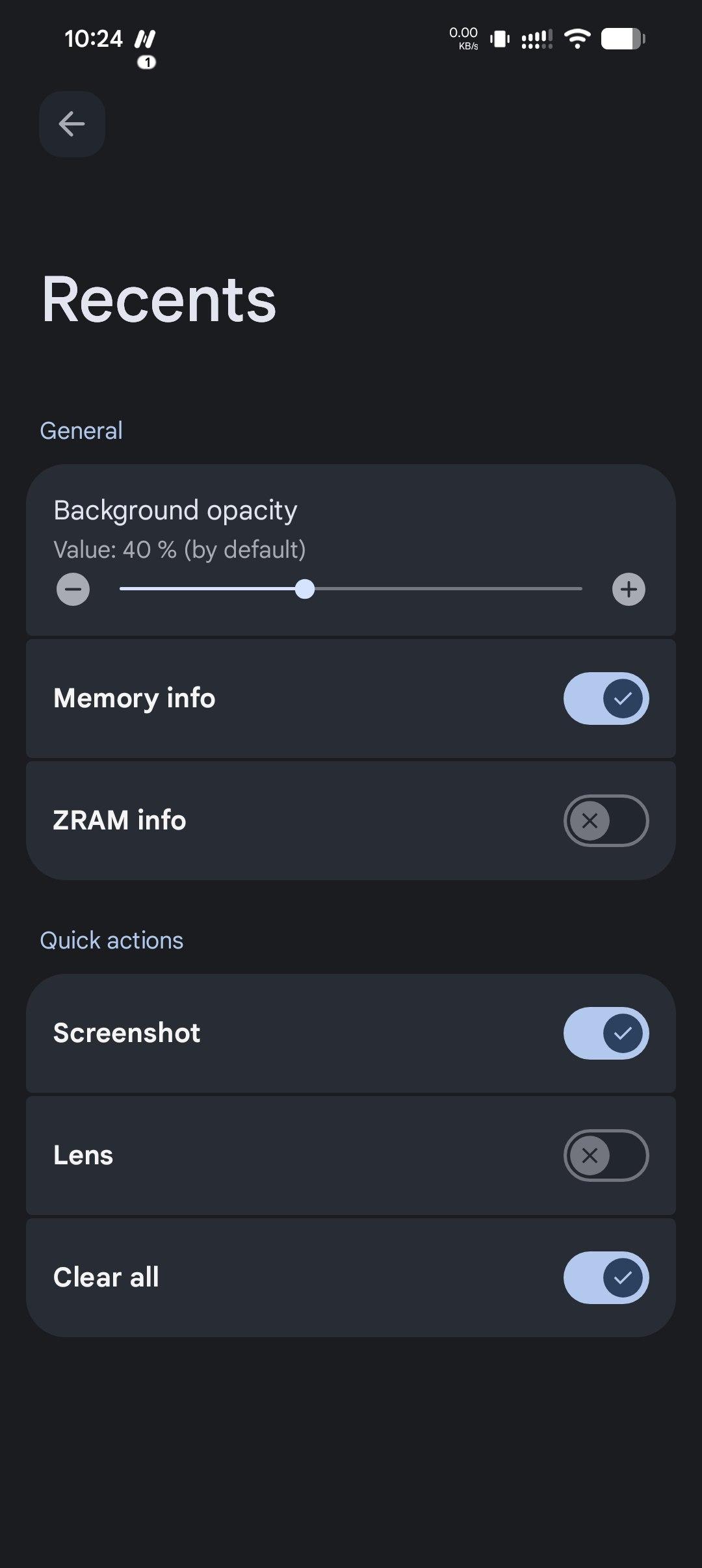Tap the vibrate mode status icon
This screenshot has height=1568, width=702.
[499, 39]
